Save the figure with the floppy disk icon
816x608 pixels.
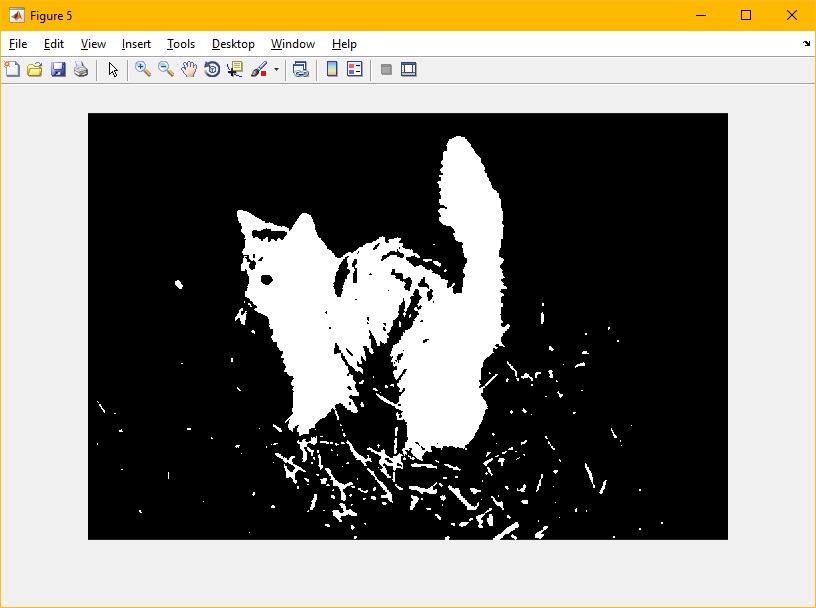click(x=58, y=70)
